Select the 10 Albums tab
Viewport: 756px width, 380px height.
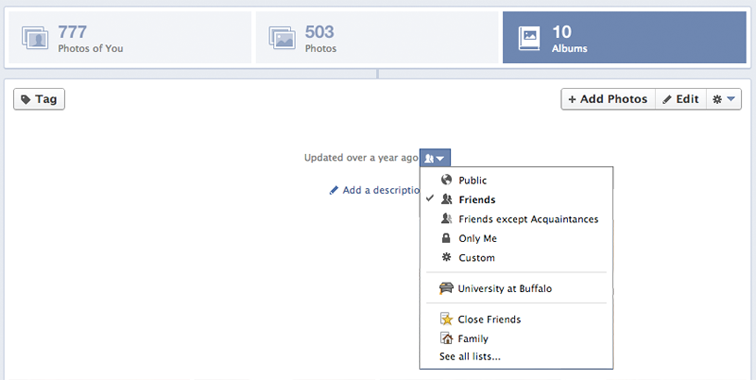coord(624,38)
